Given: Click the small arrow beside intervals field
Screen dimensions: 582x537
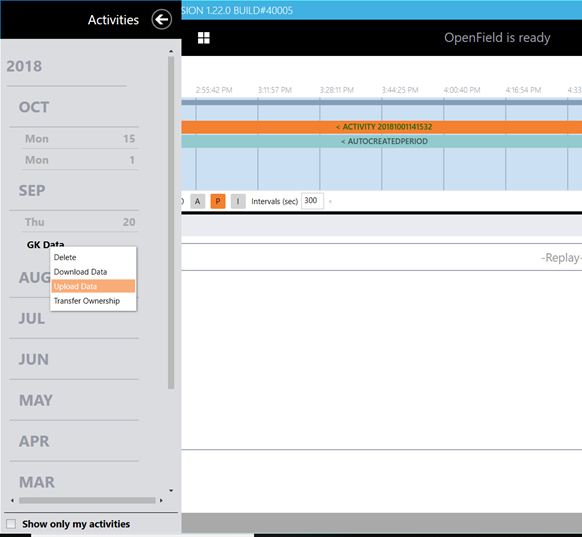Looking at the screenshot, I should pyautogui.click(x=330, y=202).
